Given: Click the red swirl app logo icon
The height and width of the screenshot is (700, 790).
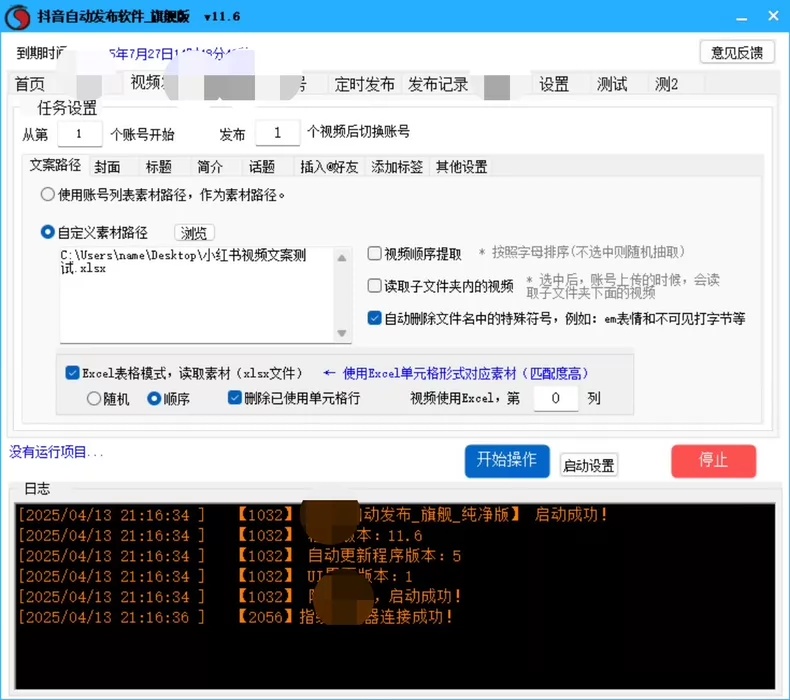Looking at the screenshot, I should 17,17.
